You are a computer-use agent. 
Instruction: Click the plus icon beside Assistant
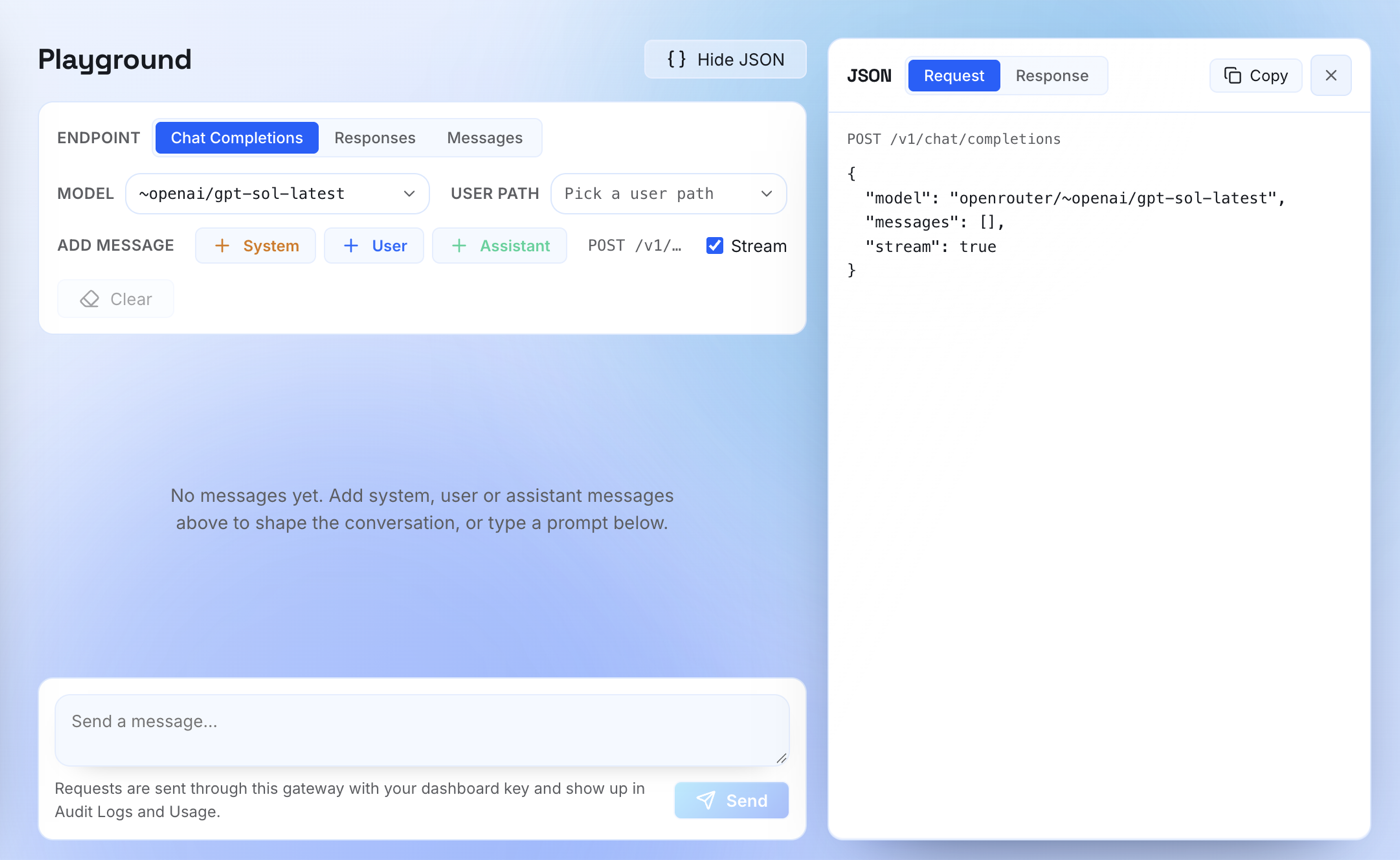pos(459,246)
